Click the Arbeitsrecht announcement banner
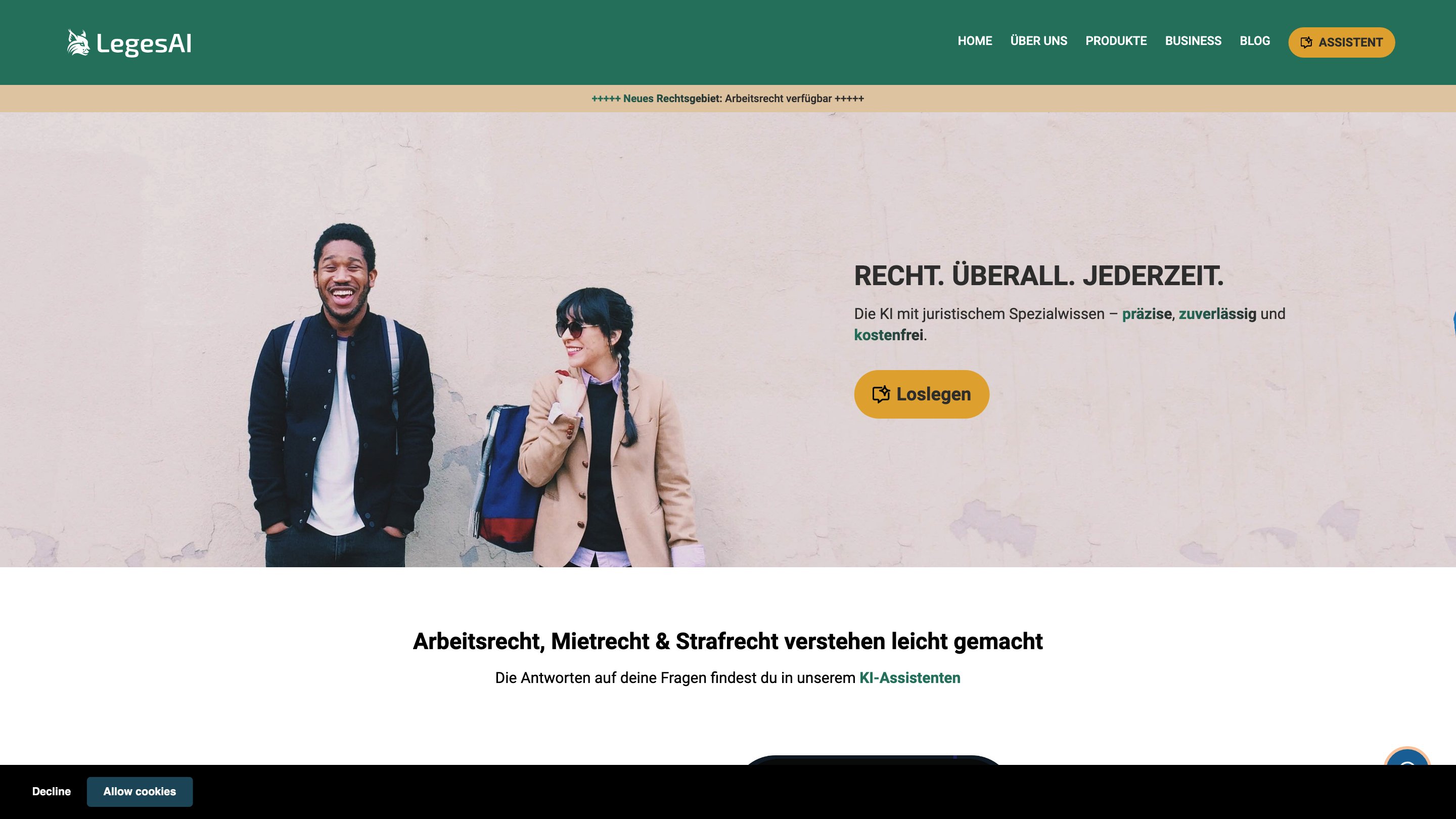The height and width of the screenshot is (819, 1456). click(727, 99)
